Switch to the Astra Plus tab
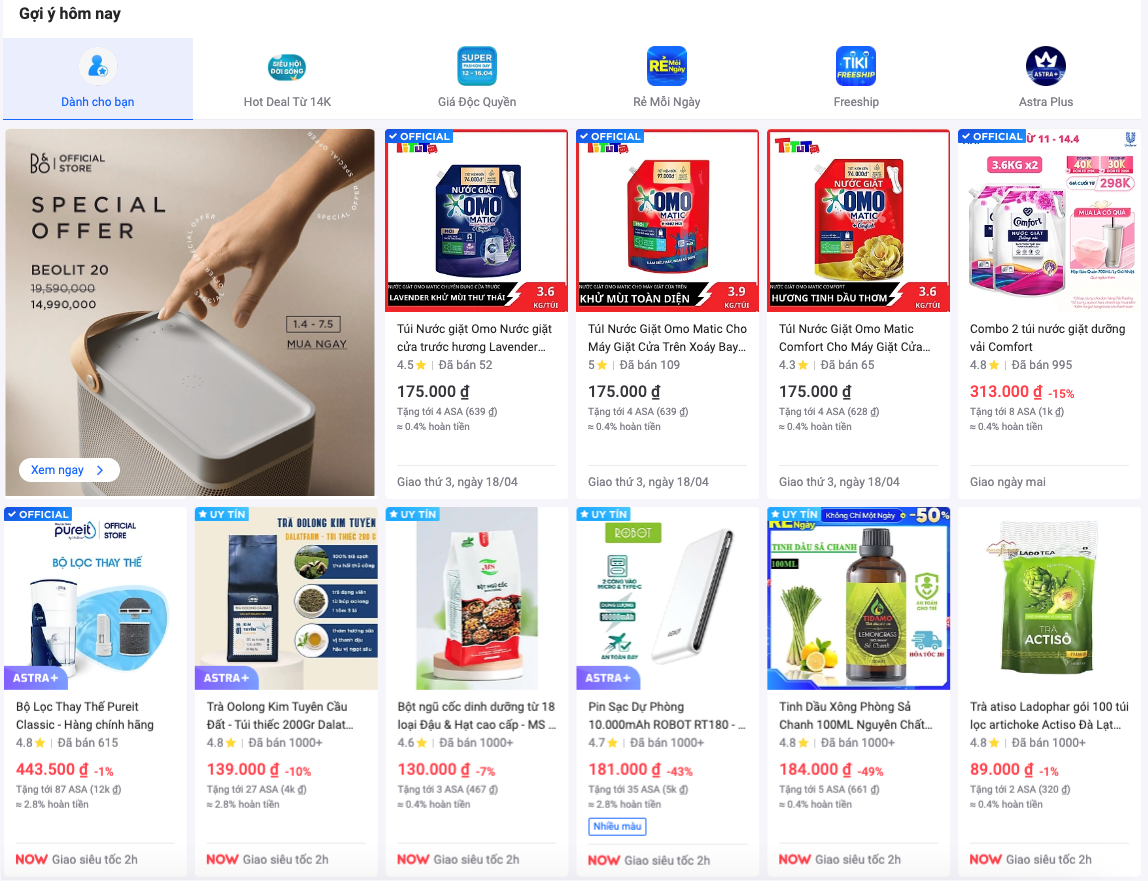Viewport: 1148px width, 881px height. (x=1046, y=79)
